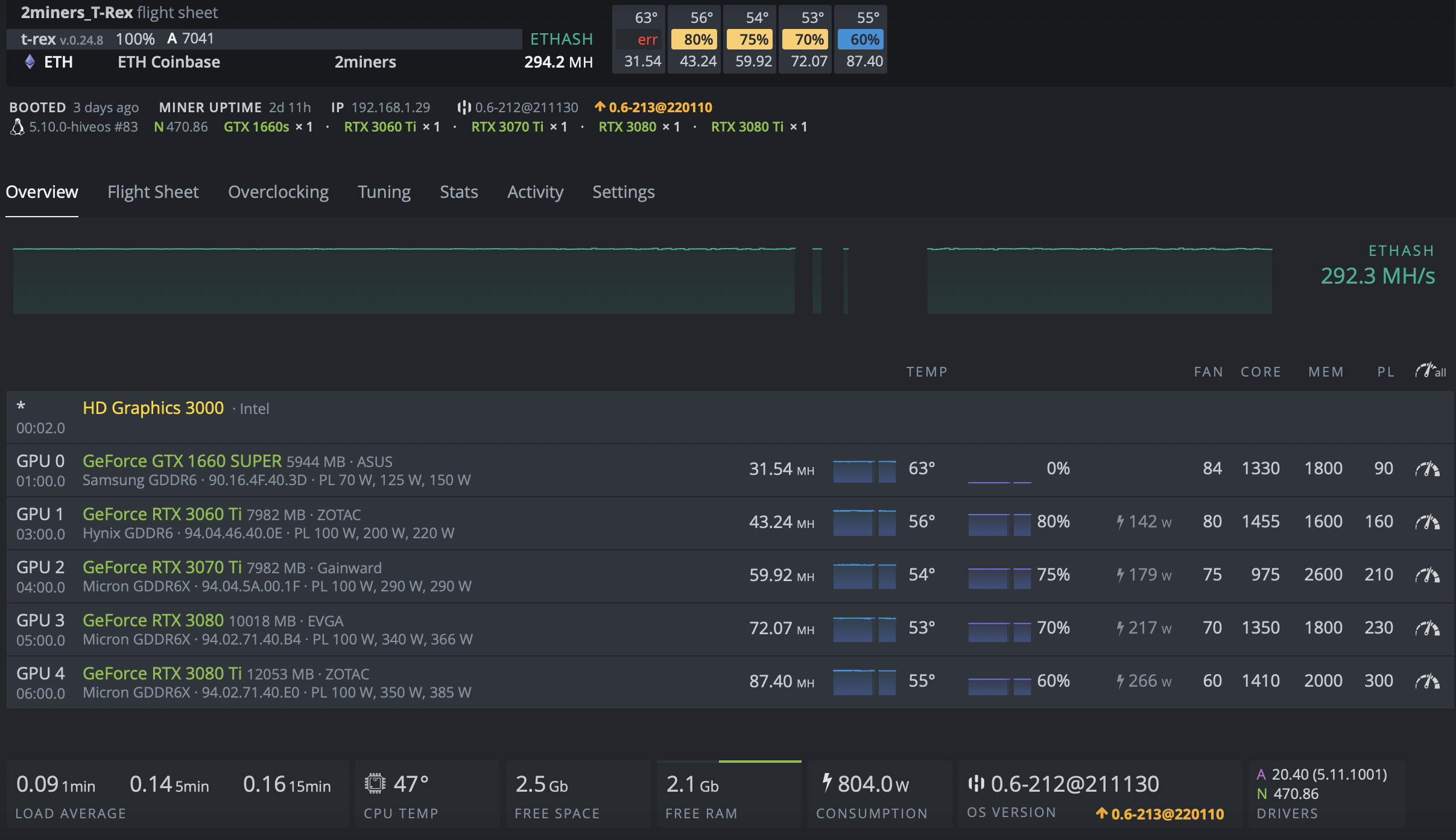Click the RTX 3060 Ti × 1 summary label
This screenshot has height=840, width=1456.
point(392,127)
